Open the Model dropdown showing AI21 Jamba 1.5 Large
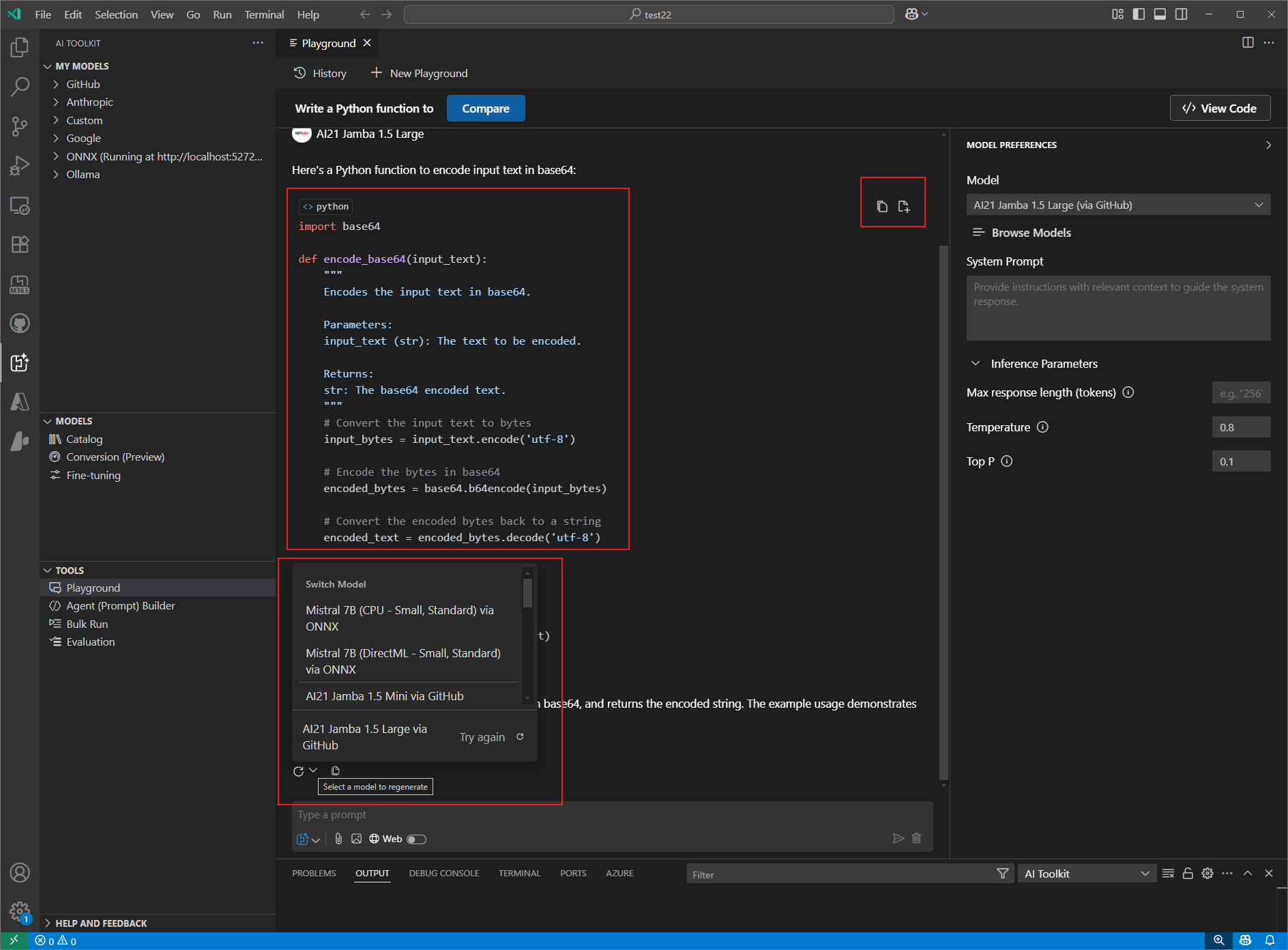This screenshot has width=1288, height=950. coord(1117,204)
